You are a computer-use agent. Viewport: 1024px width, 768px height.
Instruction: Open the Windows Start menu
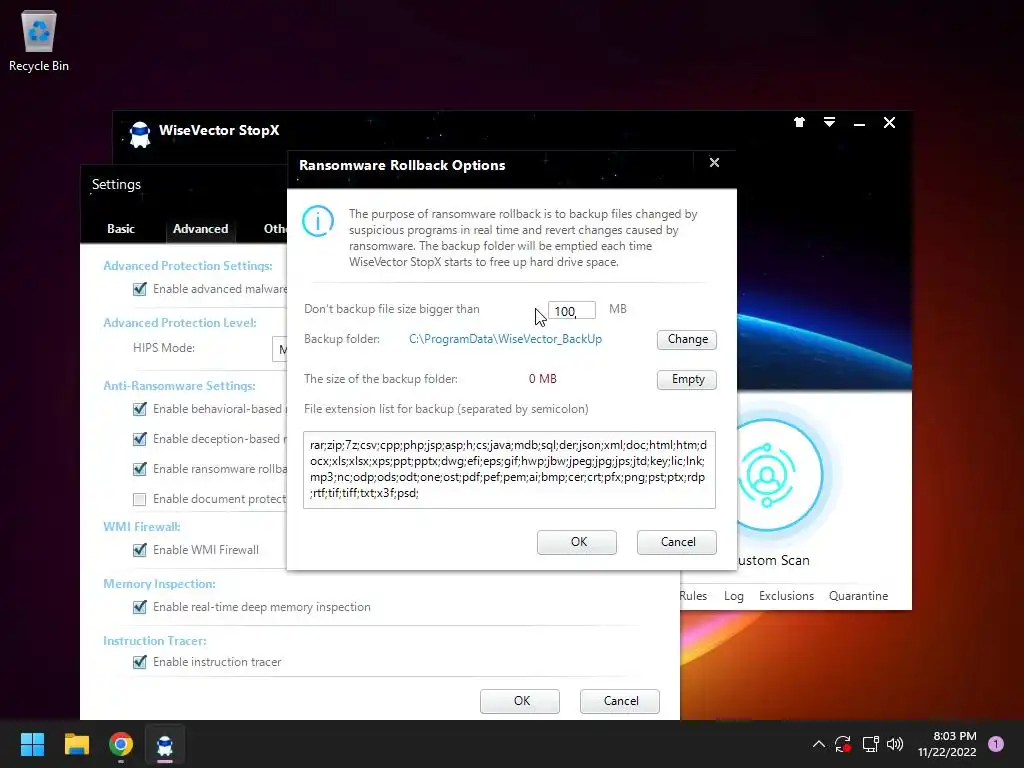click(x=32, y=744)
